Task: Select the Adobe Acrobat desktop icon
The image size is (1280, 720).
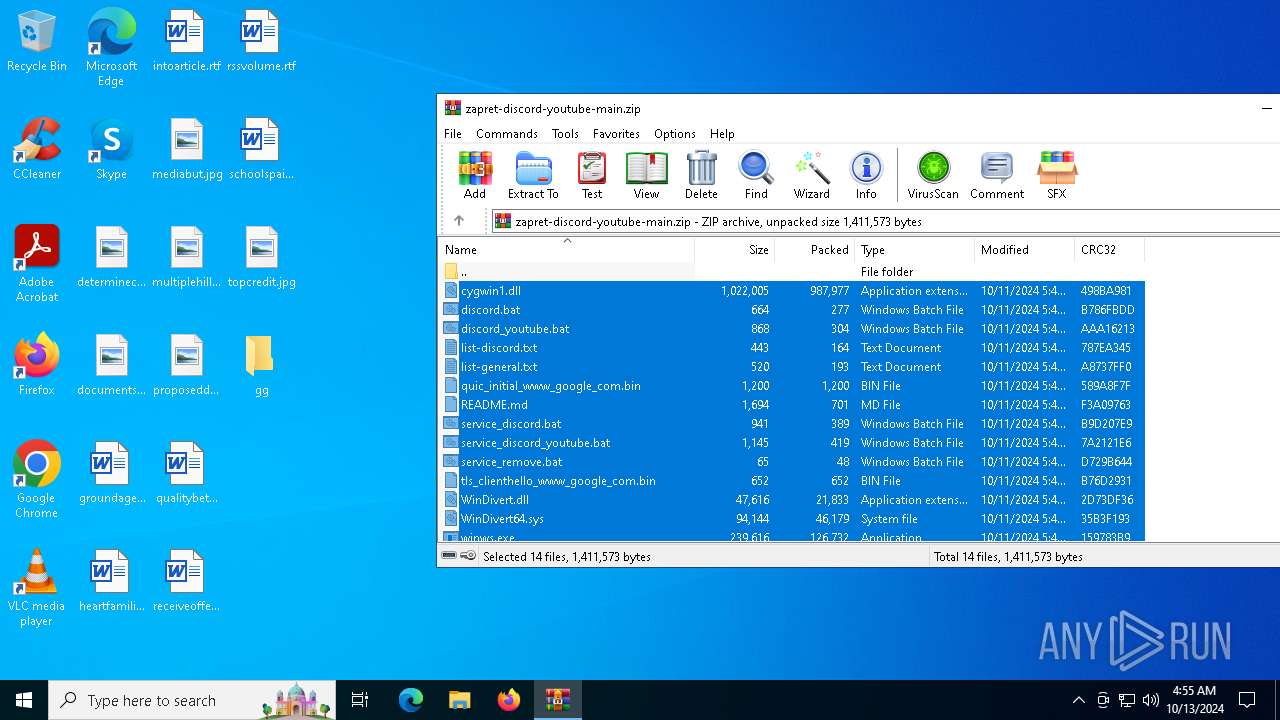Action: [x=37, y=263]
